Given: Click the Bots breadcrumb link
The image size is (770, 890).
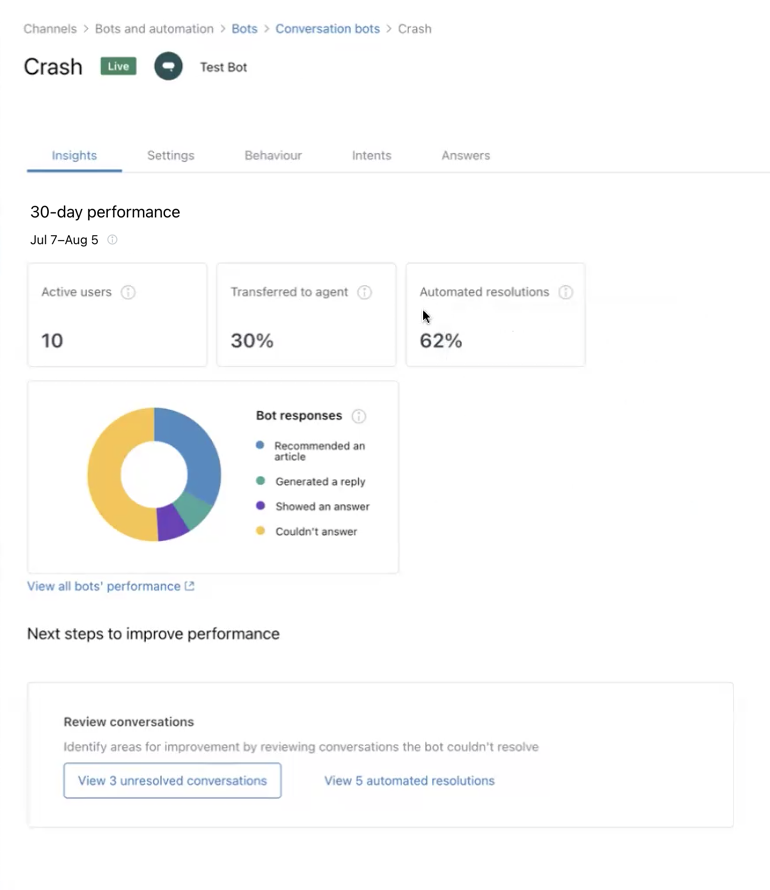Looking at the screenshot, I should 245,29.
